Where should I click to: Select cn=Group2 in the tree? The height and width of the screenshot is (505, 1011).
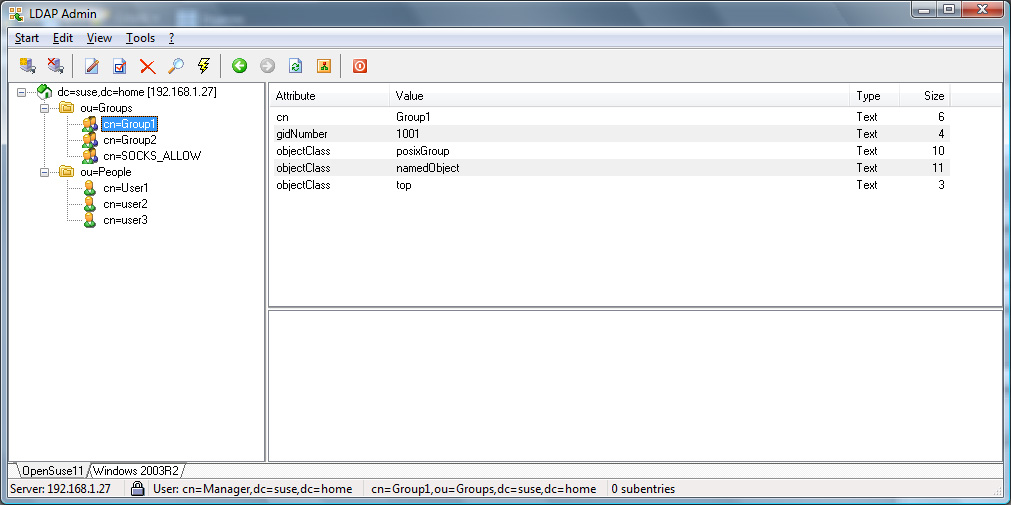point(130,140)
